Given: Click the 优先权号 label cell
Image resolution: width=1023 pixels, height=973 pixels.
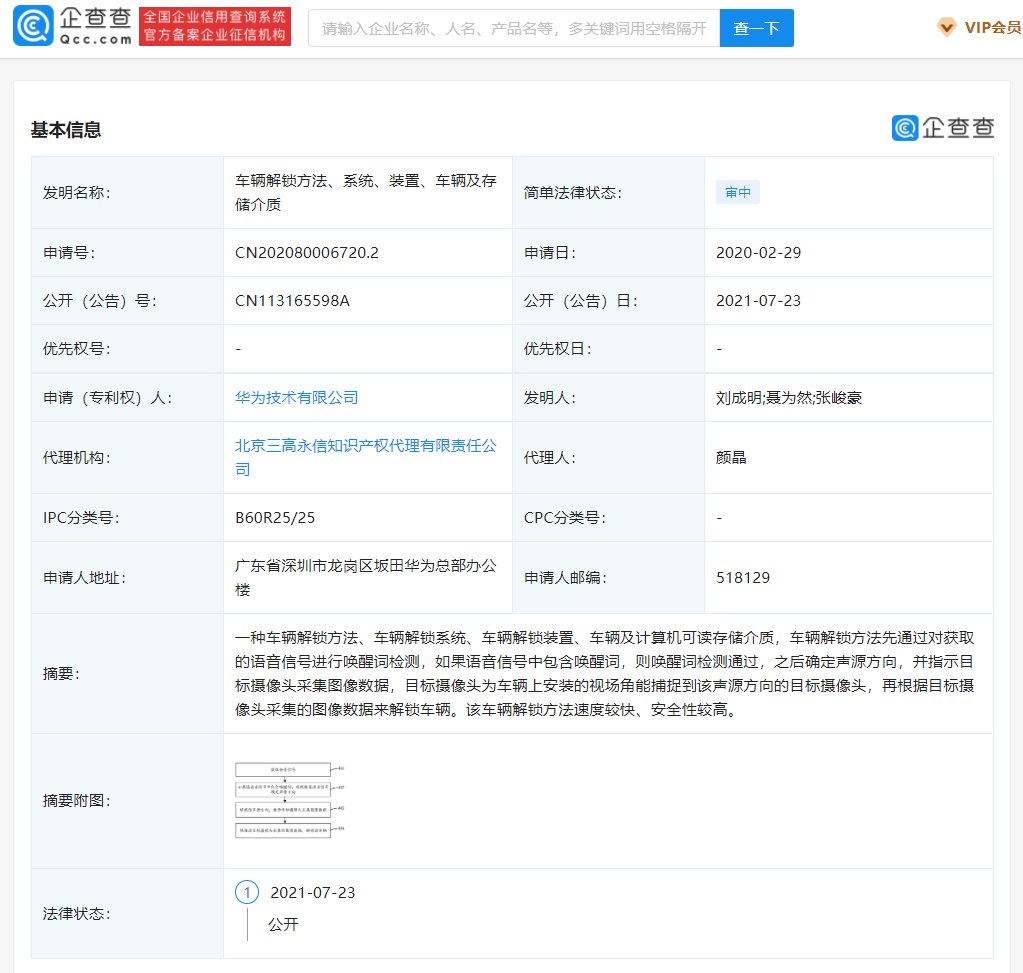Looking at the screenshot, I should 127,349.
